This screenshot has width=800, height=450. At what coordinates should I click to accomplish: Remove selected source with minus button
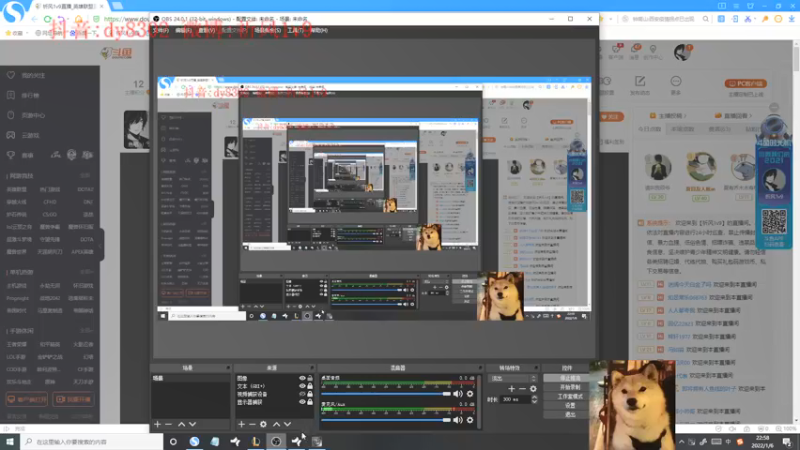252,424
